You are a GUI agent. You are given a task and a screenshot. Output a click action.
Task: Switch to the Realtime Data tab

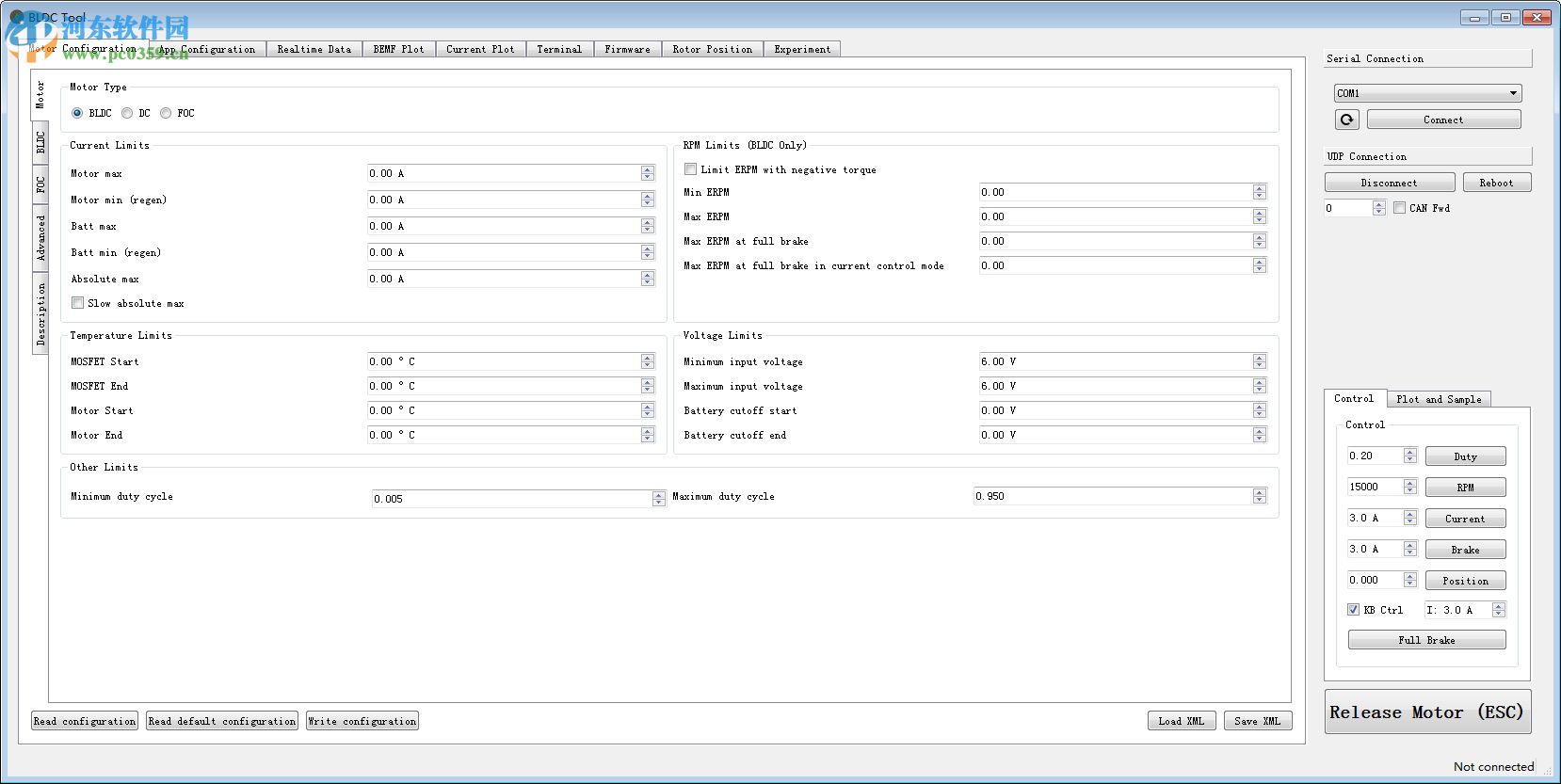pyautogui.click(x=314, y=50)
